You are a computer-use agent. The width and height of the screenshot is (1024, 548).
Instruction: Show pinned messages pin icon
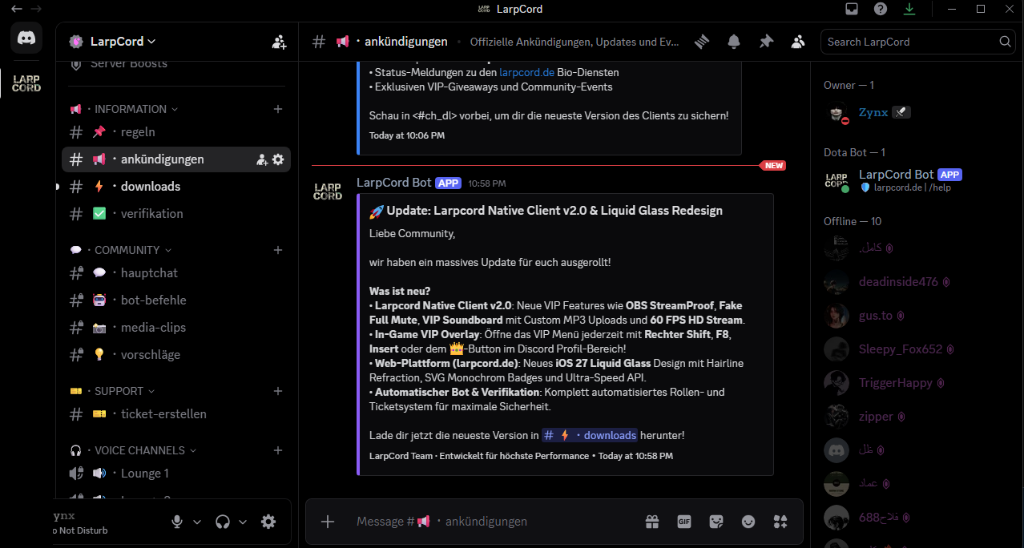tap(766, 42)
